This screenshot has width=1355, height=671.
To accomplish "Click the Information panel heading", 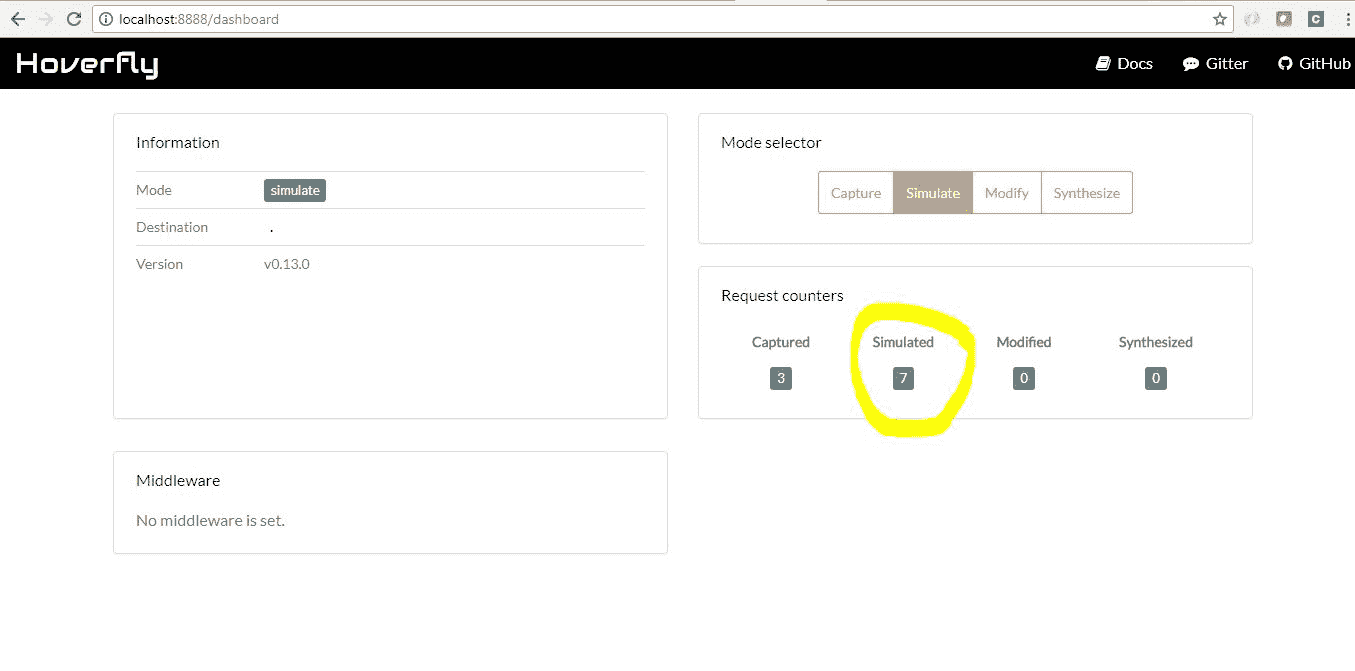I will click(178, 142).
